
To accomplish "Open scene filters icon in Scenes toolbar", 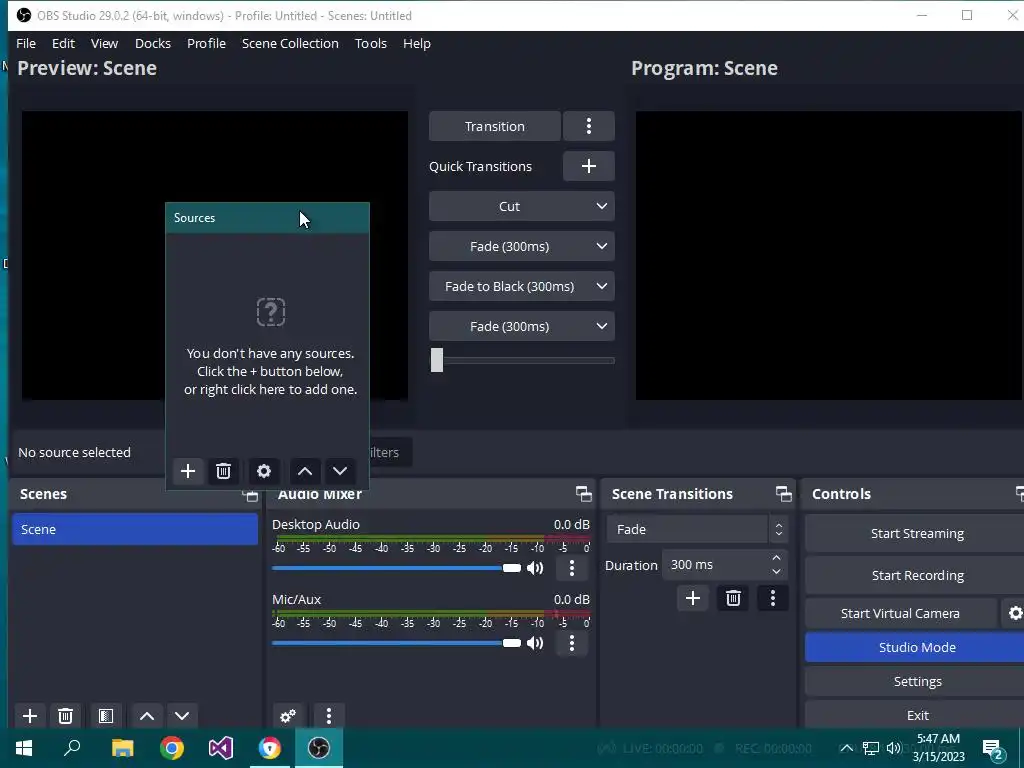I will click(106, 716).
